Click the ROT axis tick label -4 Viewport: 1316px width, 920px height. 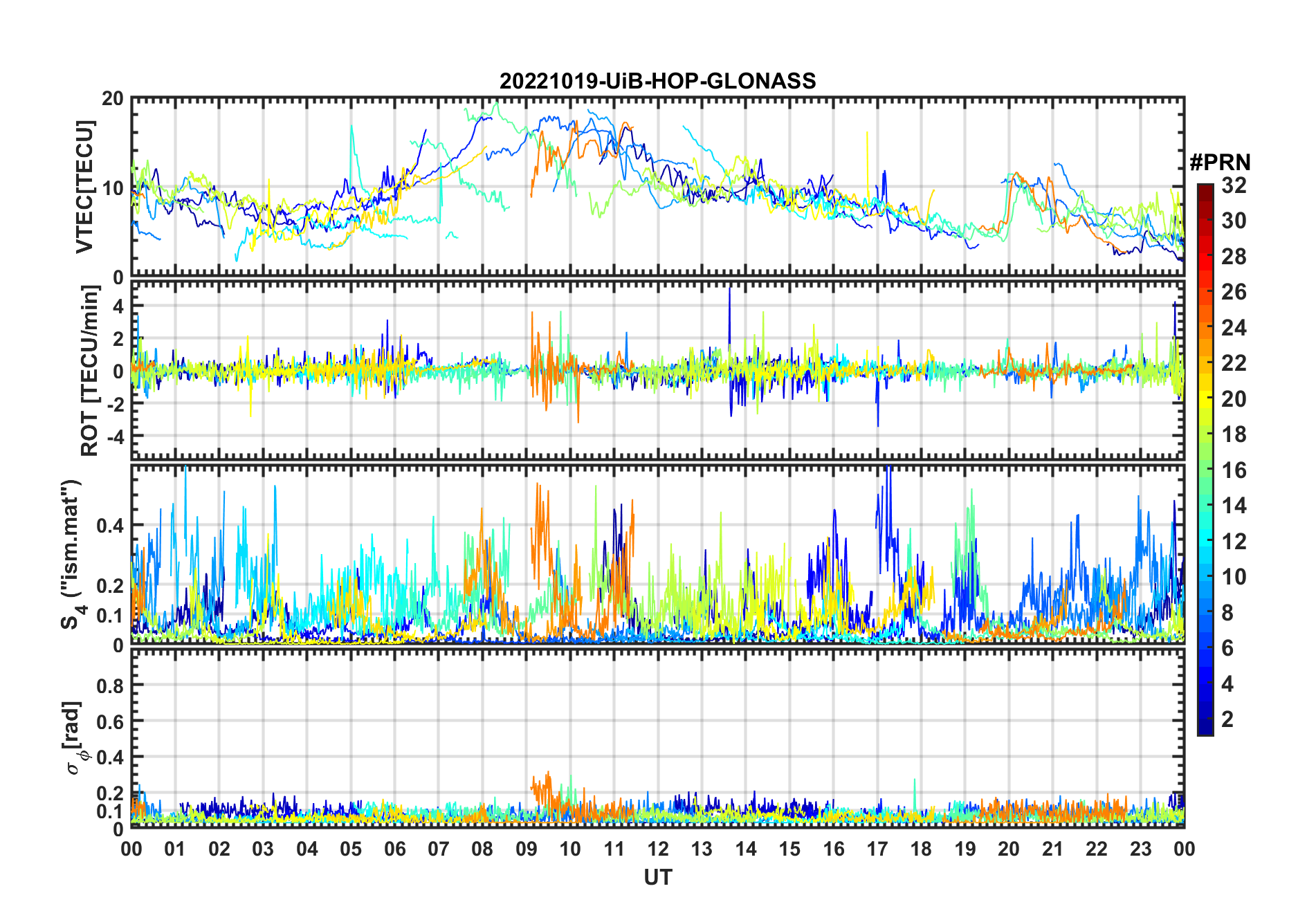click(114, 437)
